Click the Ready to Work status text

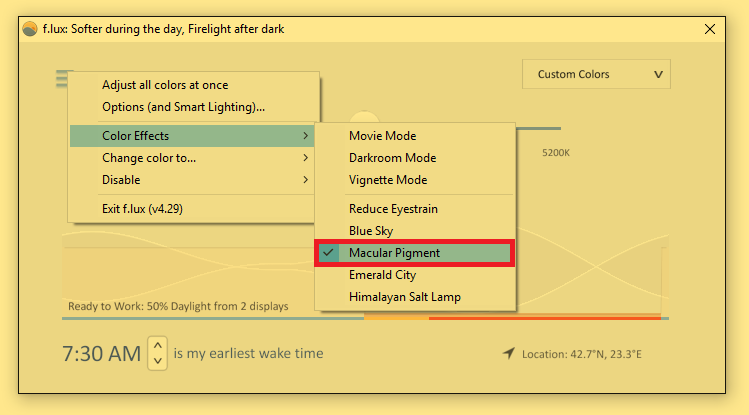[178, 306]
